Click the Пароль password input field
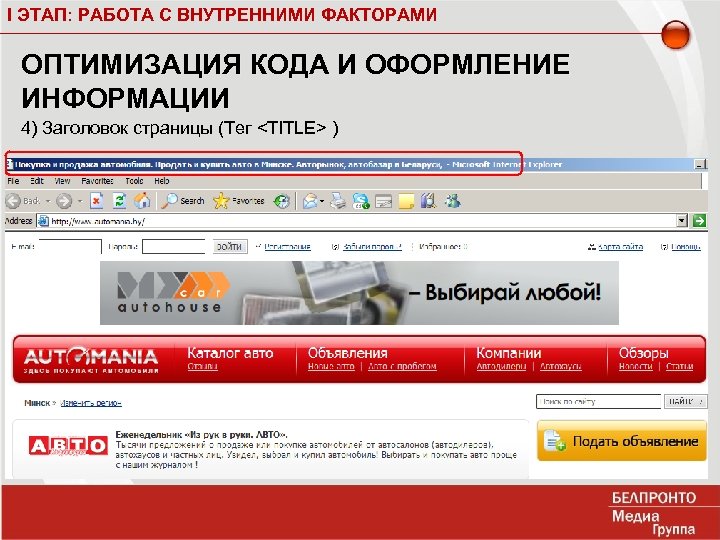Viewport: 720px width, 540px height. click(x=174, y=247)
